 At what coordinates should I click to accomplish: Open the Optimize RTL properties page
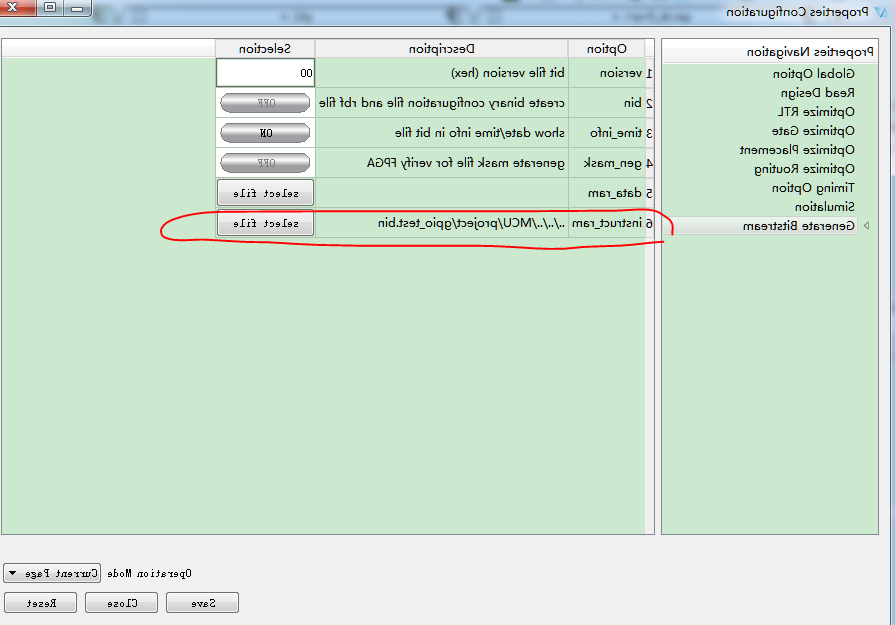click(x=816, y=111)
